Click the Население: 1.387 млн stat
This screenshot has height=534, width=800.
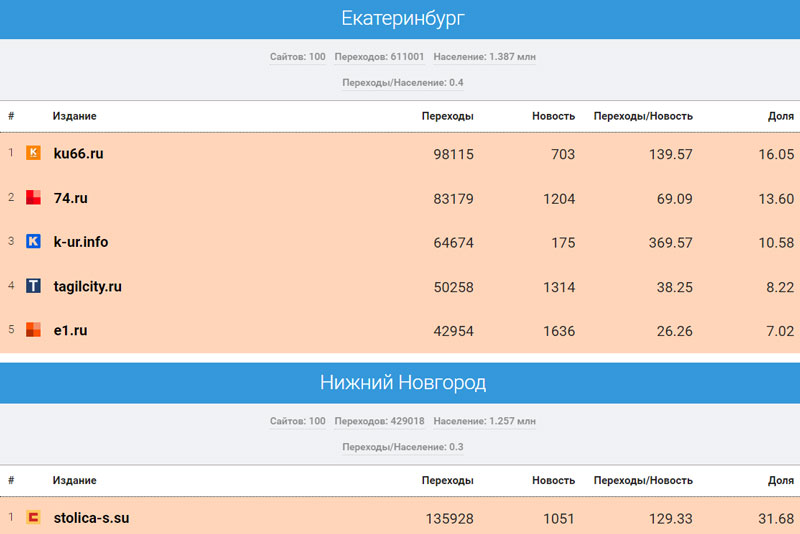click(x=485, y=57)
